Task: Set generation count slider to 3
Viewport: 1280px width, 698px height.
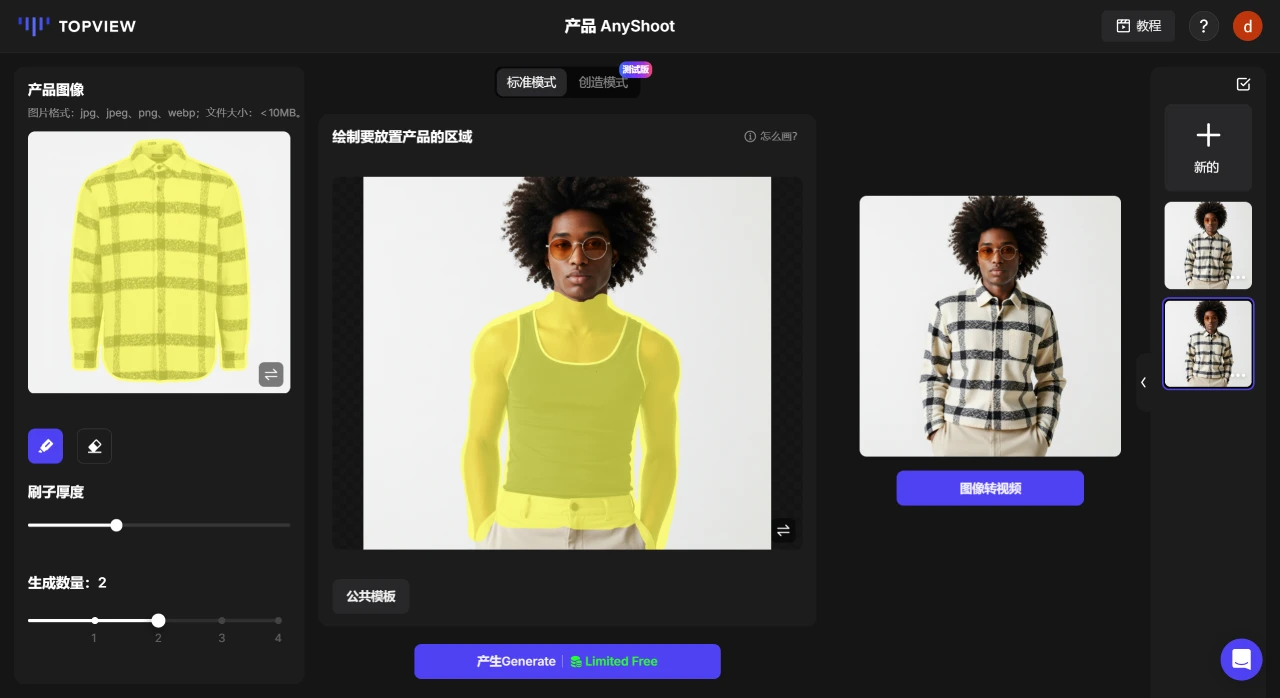Action: coord(222,620)
